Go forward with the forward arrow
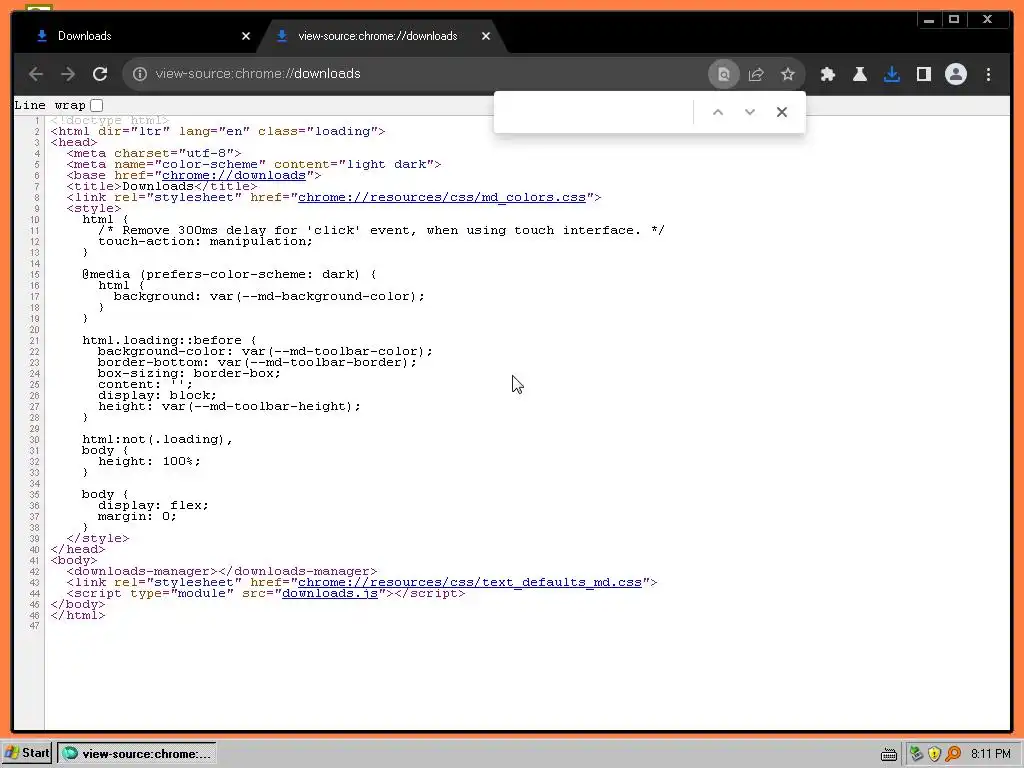Screen dimensions: 1024x768 click(x=68, y=74)
